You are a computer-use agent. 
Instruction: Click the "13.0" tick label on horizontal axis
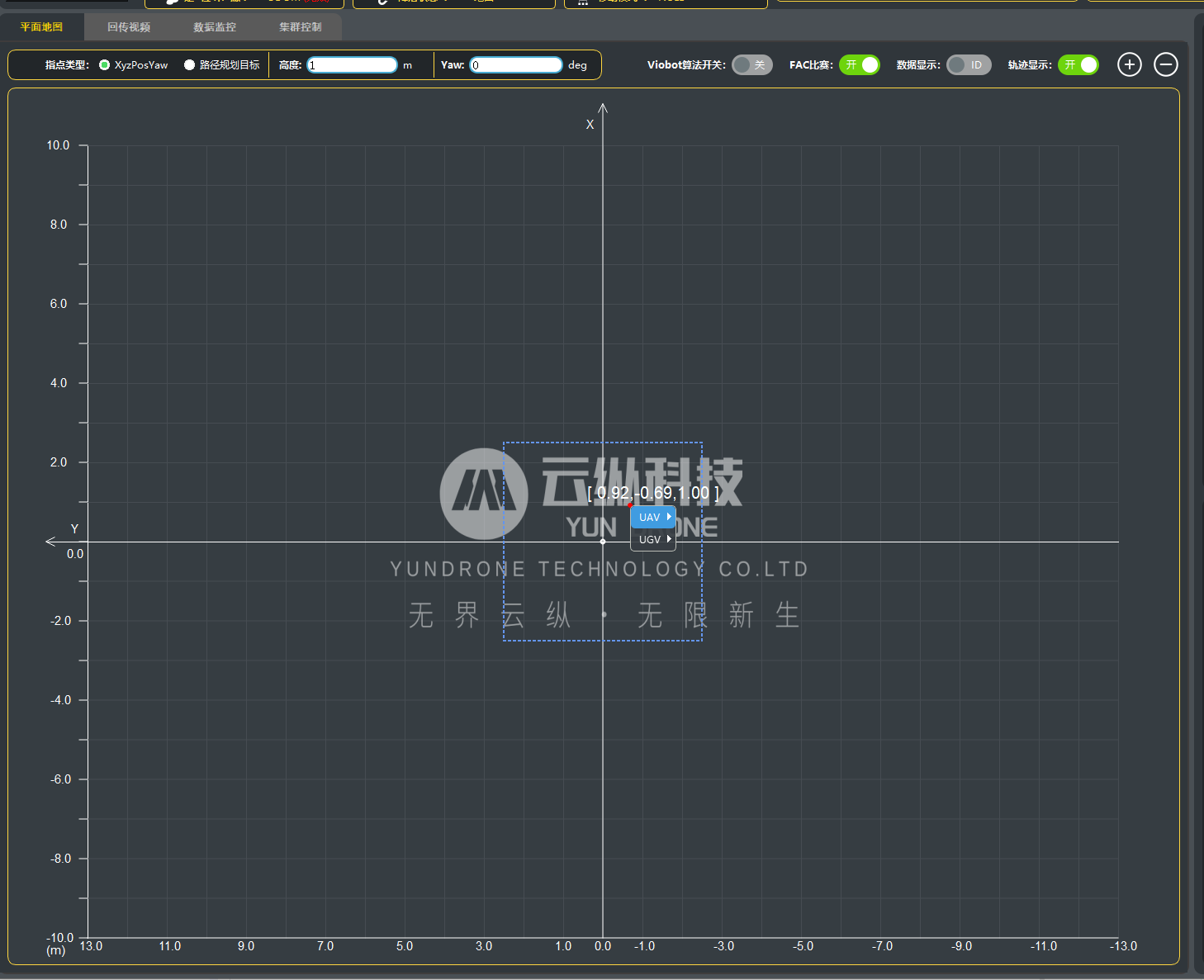(91, 946)
